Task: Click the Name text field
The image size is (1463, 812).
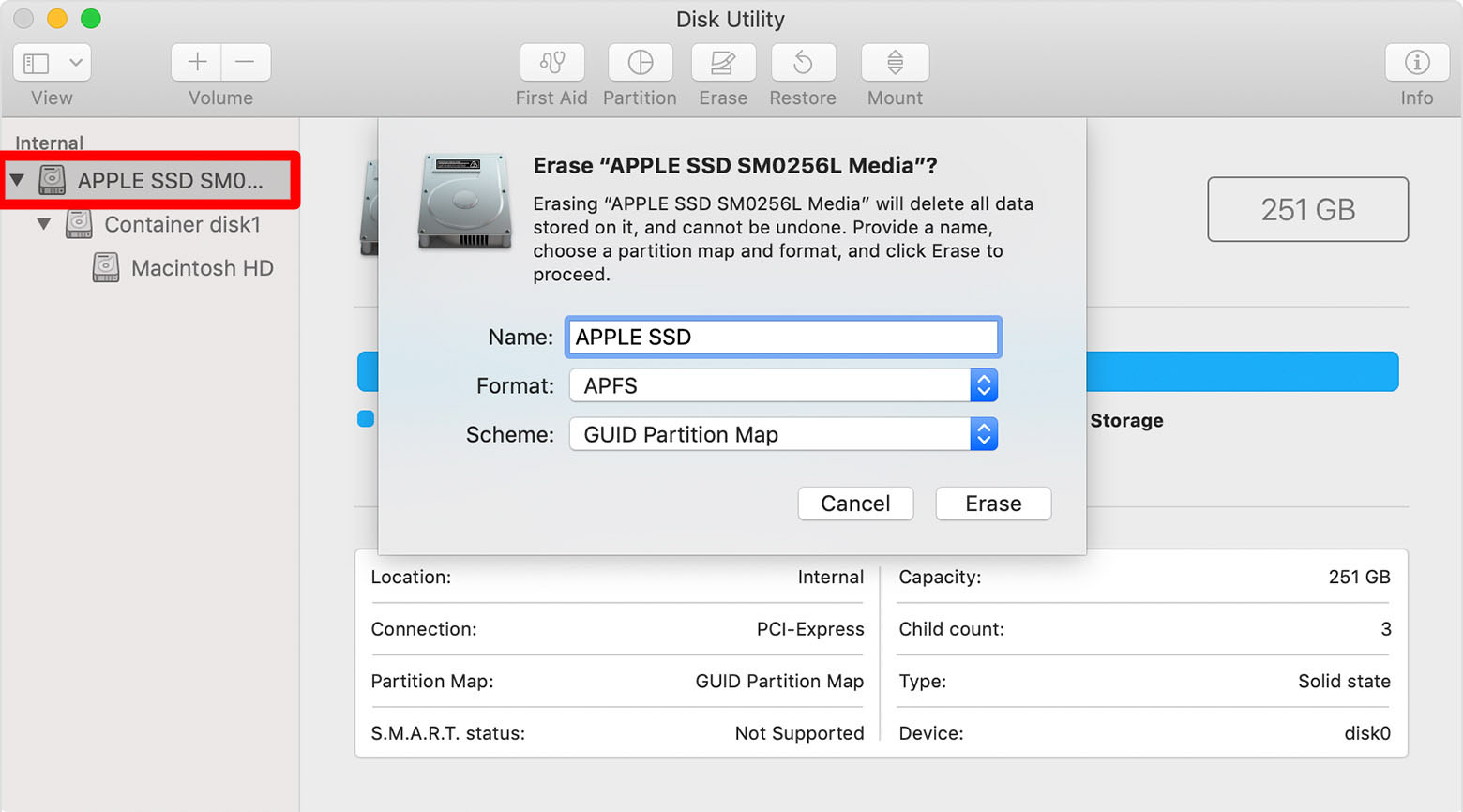Action: pos(783,338)
